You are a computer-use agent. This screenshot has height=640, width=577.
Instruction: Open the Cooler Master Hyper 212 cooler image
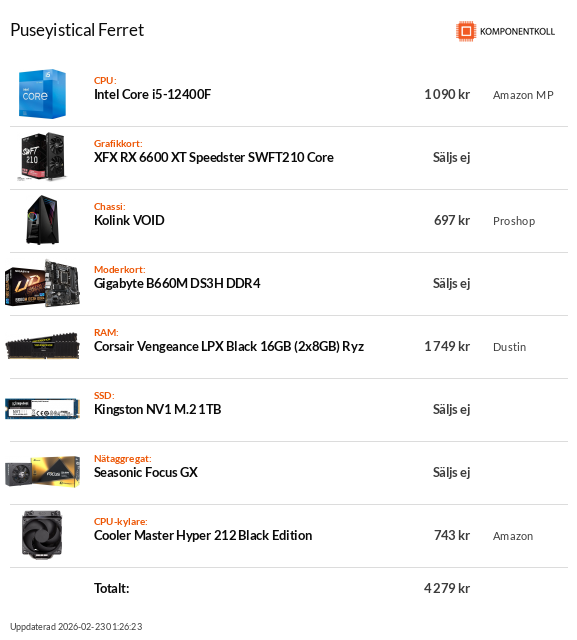tap(42, 535)
